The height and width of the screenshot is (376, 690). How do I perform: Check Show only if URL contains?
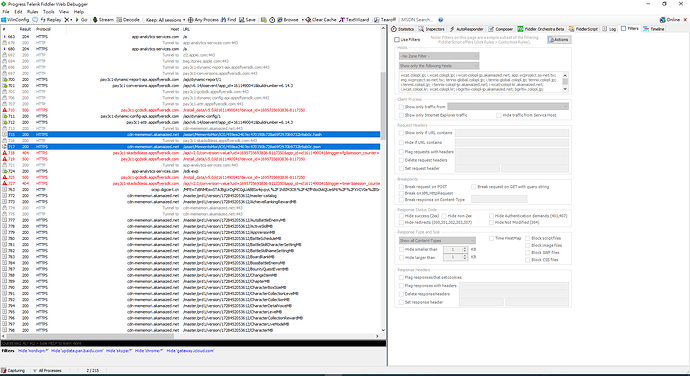click(401, 133)
